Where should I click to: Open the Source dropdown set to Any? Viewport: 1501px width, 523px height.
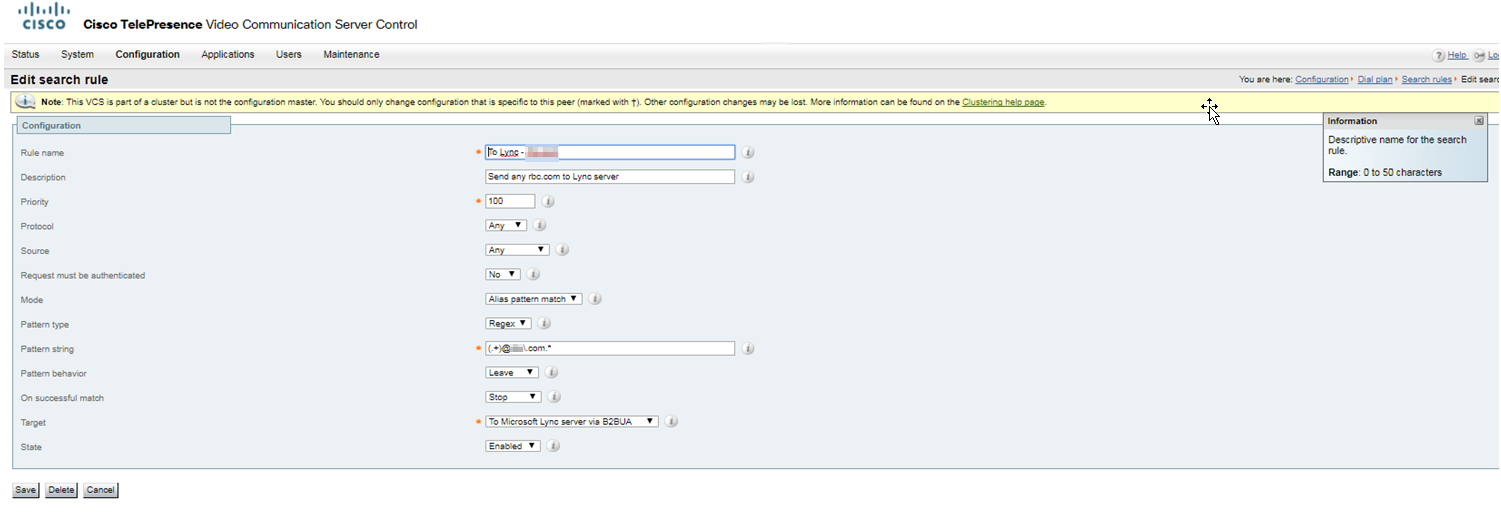[517, 250]
